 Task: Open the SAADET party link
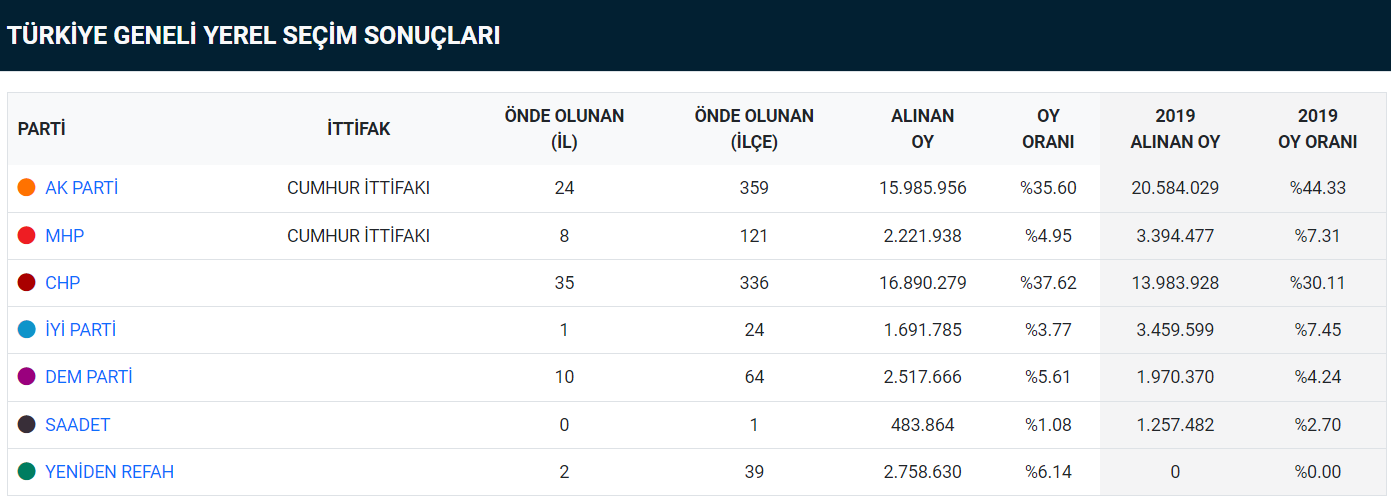(77, 425)
